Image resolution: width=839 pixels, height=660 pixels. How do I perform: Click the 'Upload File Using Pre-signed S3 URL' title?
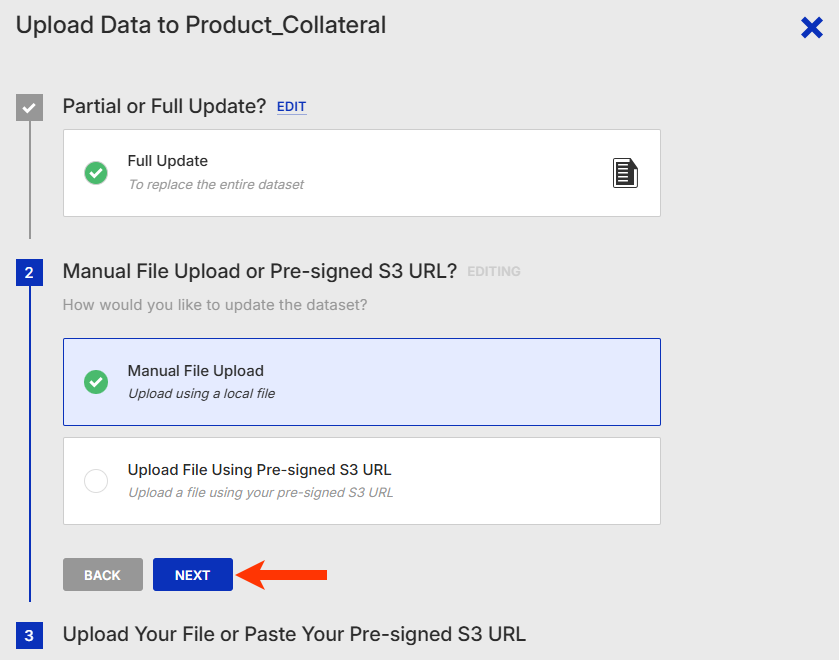[x=259, y=470]
